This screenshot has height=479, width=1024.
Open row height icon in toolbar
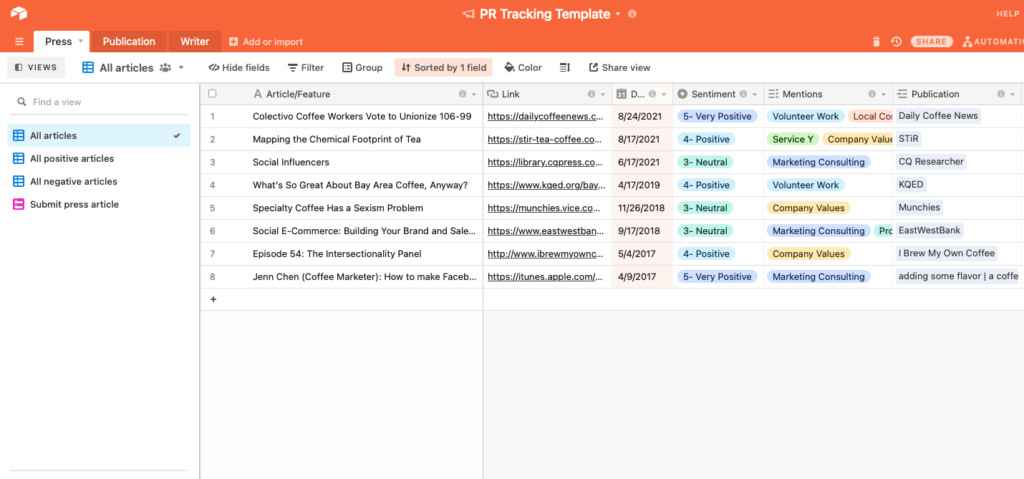(x=565, y=67)
